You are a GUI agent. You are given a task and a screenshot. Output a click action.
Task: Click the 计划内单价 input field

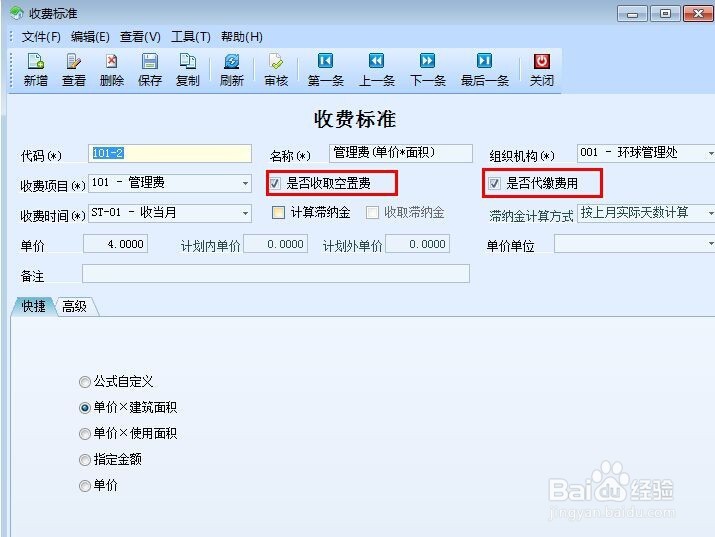[276, 244]
